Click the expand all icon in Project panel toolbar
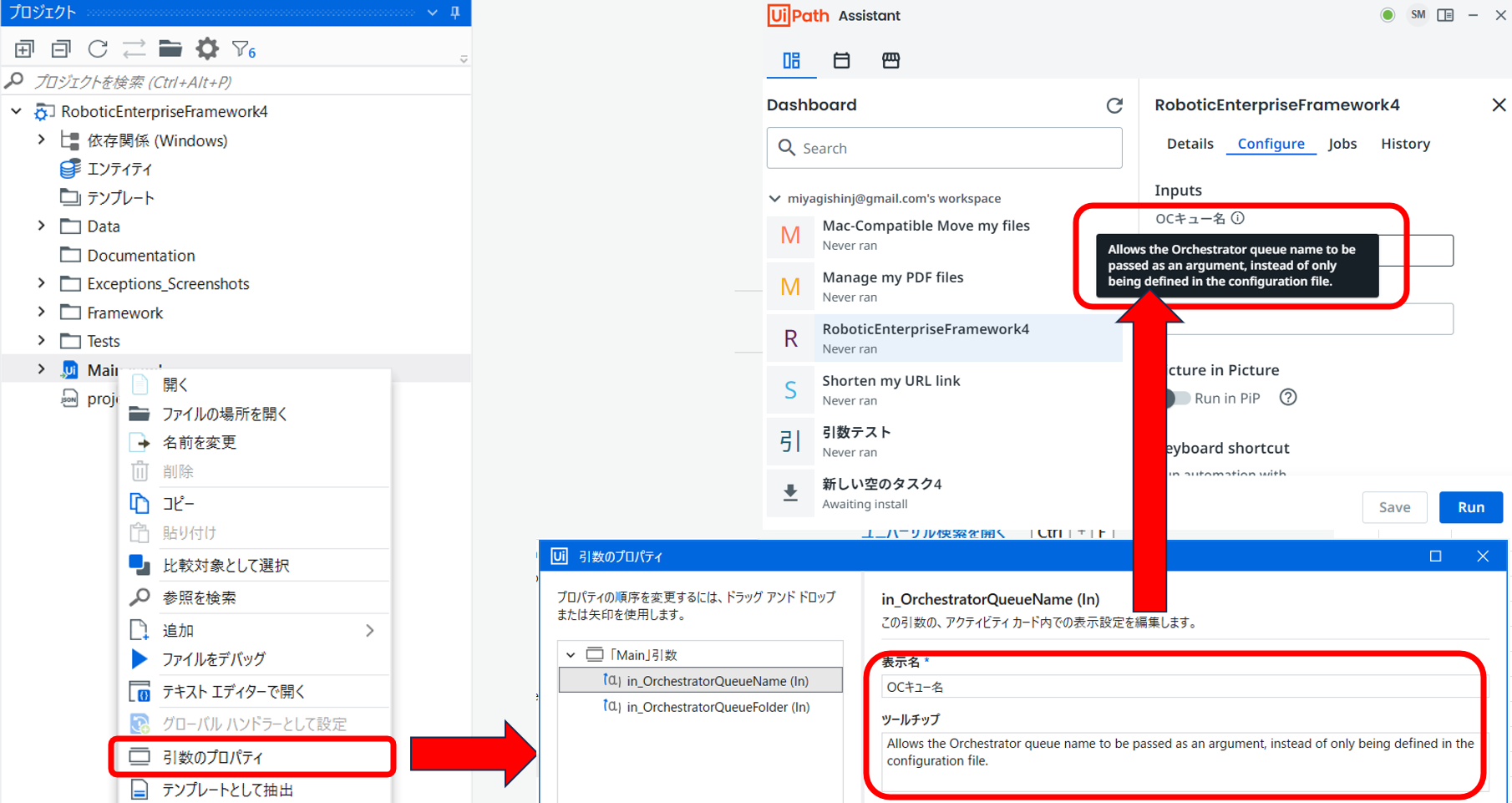 coord(24,49)
